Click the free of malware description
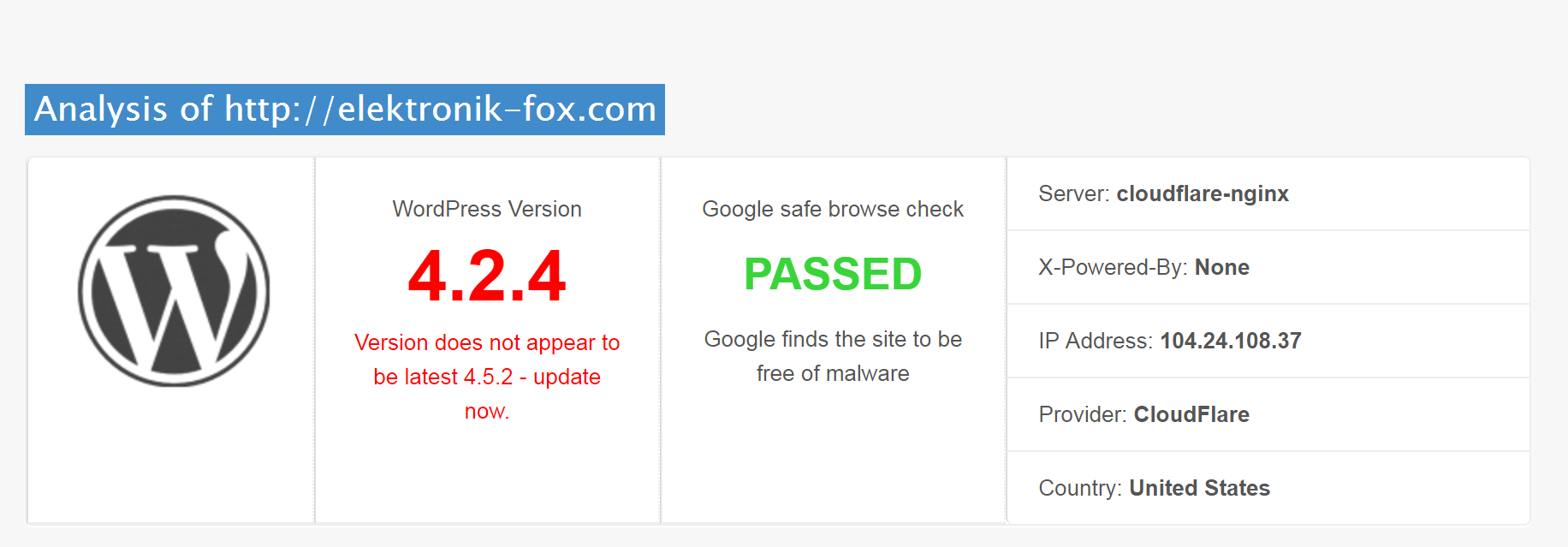Viewport: 1568px width, 547px height. tap(833, 373)
